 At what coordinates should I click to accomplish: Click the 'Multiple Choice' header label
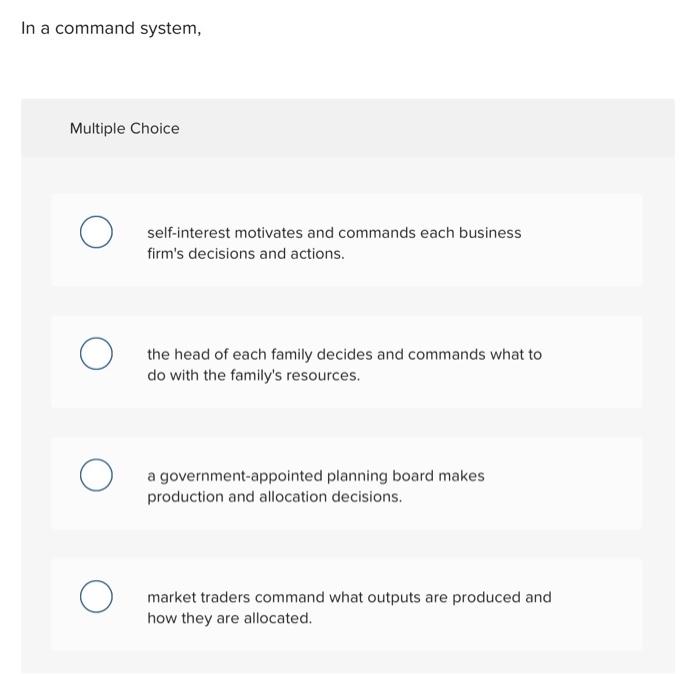[124, 128]
